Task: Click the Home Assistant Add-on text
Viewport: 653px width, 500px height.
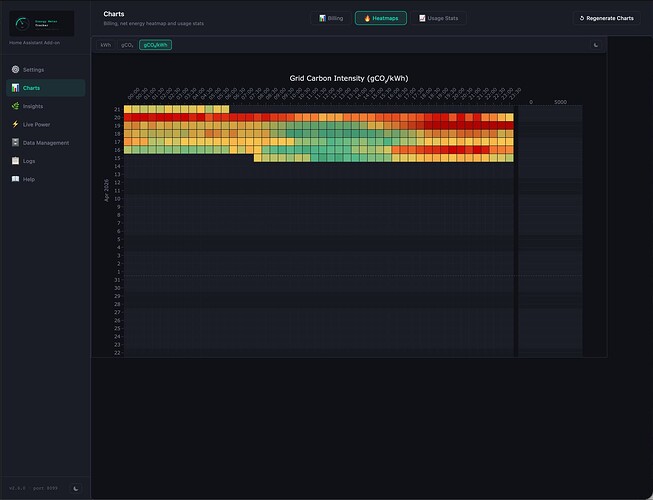Action: pyautogui.click(x=34, y=42)
